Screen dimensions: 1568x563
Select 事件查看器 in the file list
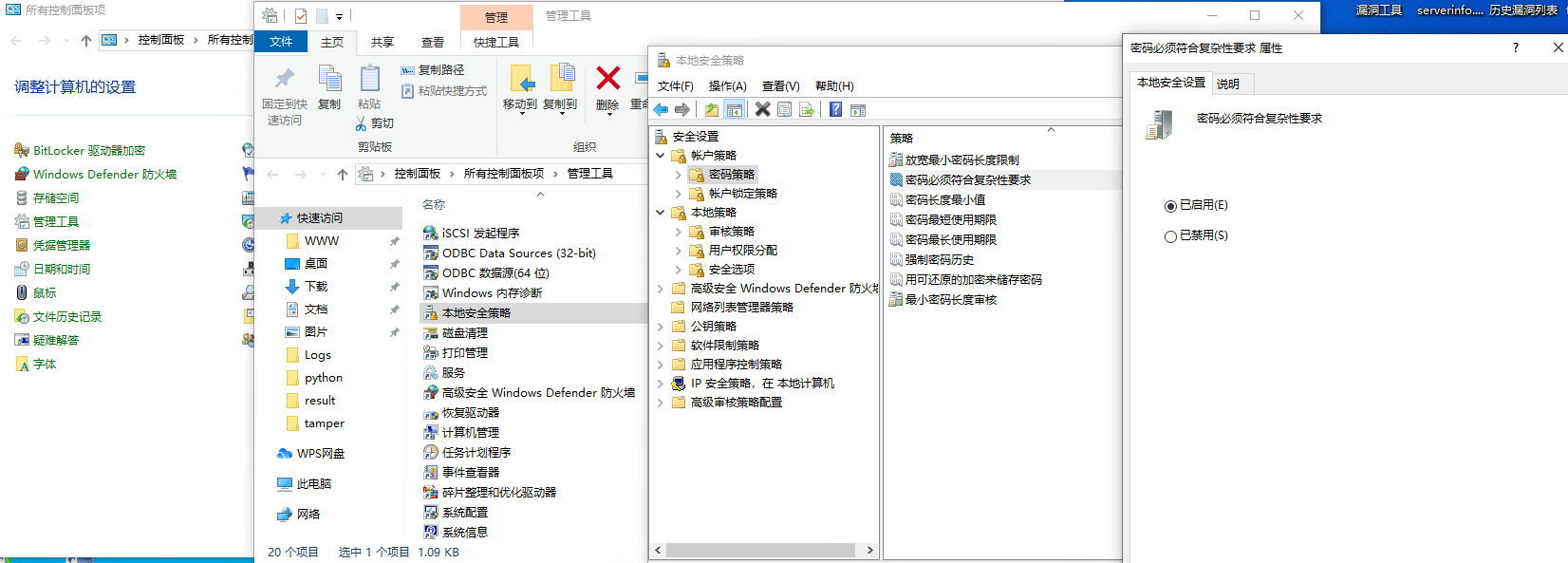pos(461,472)
